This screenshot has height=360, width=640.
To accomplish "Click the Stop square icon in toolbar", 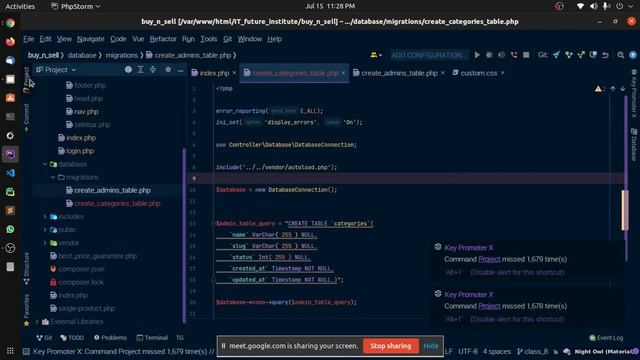I will point(526,55).
